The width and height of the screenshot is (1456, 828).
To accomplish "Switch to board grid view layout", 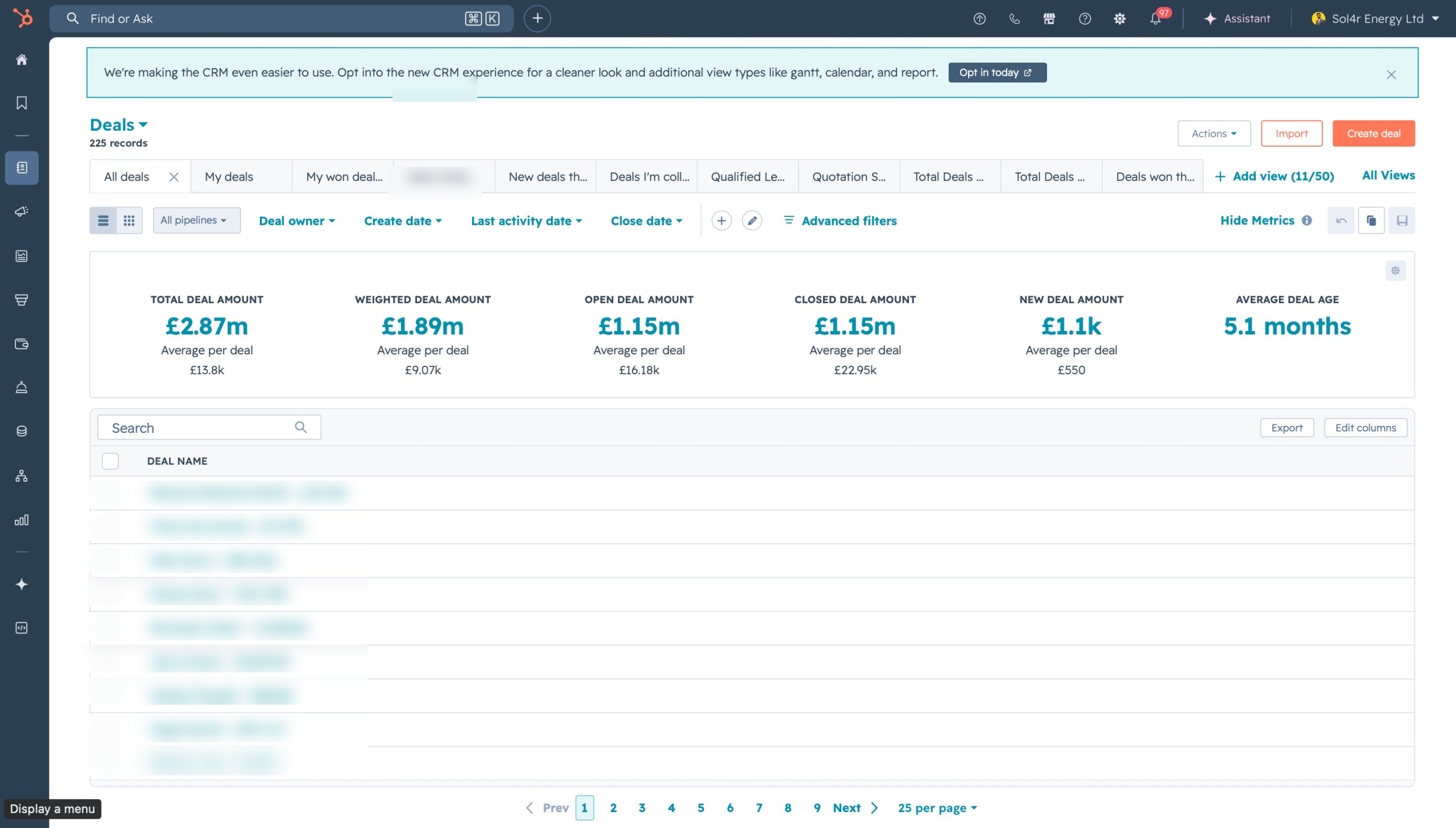I will click(x=129, y=220).
